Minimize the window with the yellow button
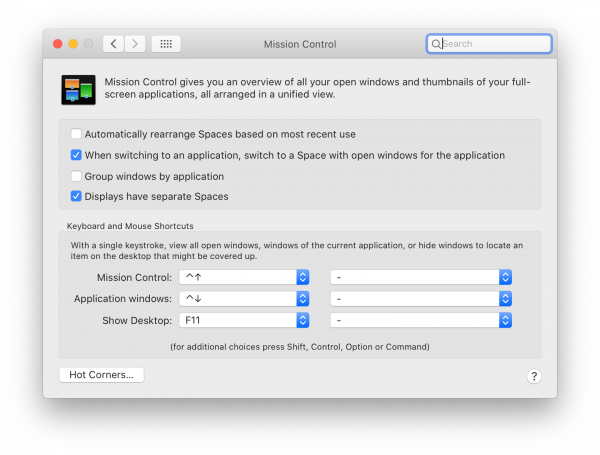The width and height of the screenshot is (600, 455). 73,44
